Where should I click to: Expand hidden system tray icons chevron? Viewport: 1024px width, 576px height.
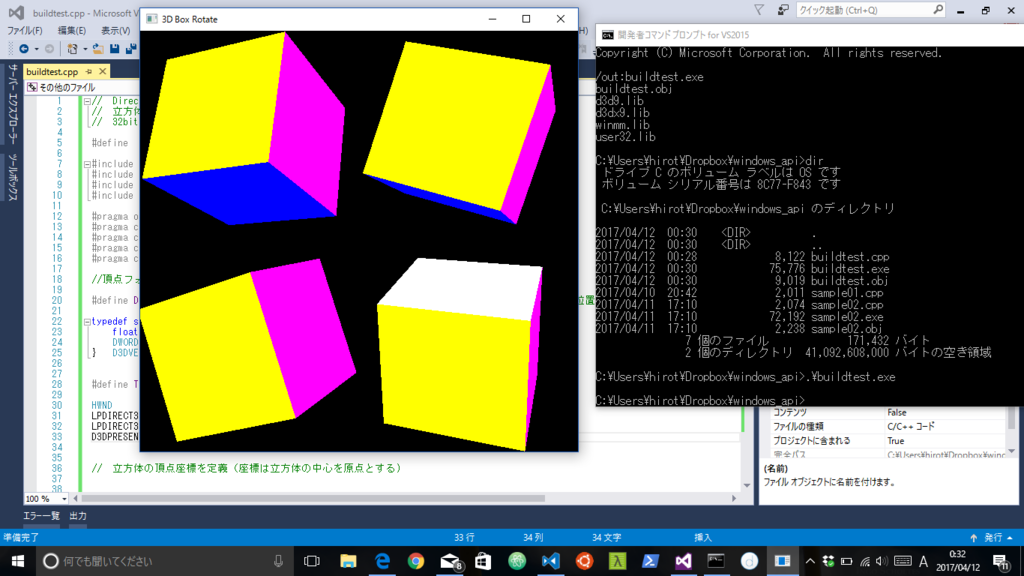[810, 561]
